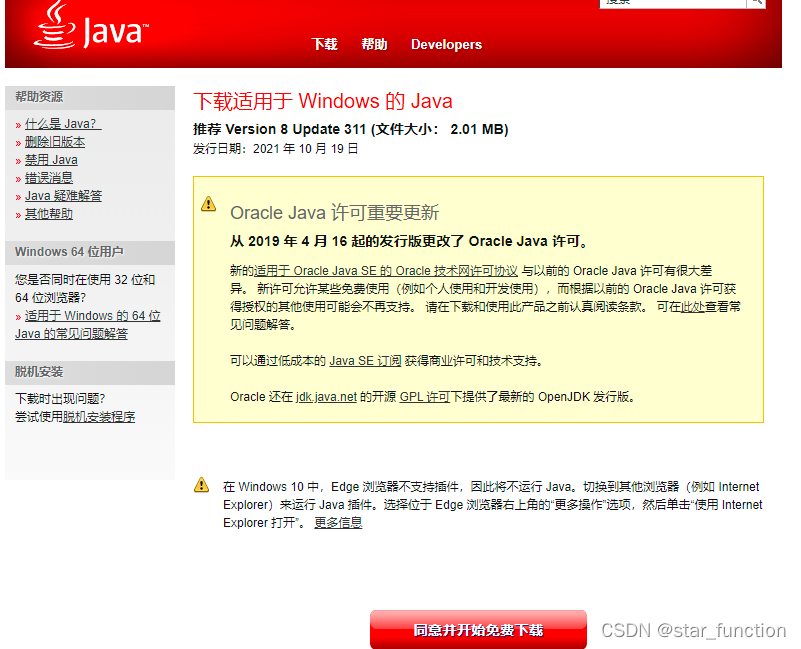This screenshot has height=649, width=801.
Task: Open 适用于 Windows 的 64 位 Java FAQ link
Action: (88, 324)
